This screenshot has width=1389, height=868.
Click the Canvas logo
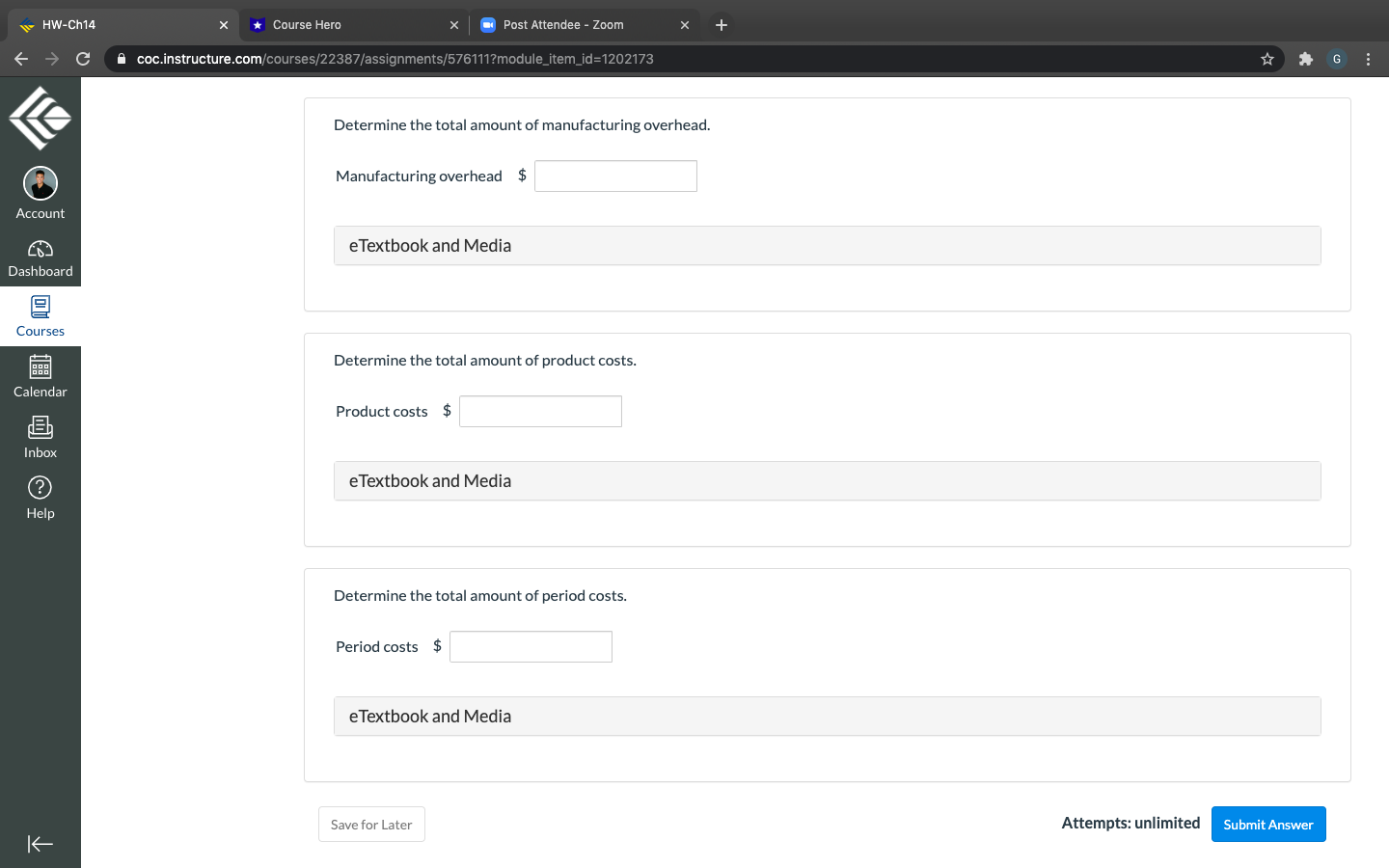click(40, 116)
